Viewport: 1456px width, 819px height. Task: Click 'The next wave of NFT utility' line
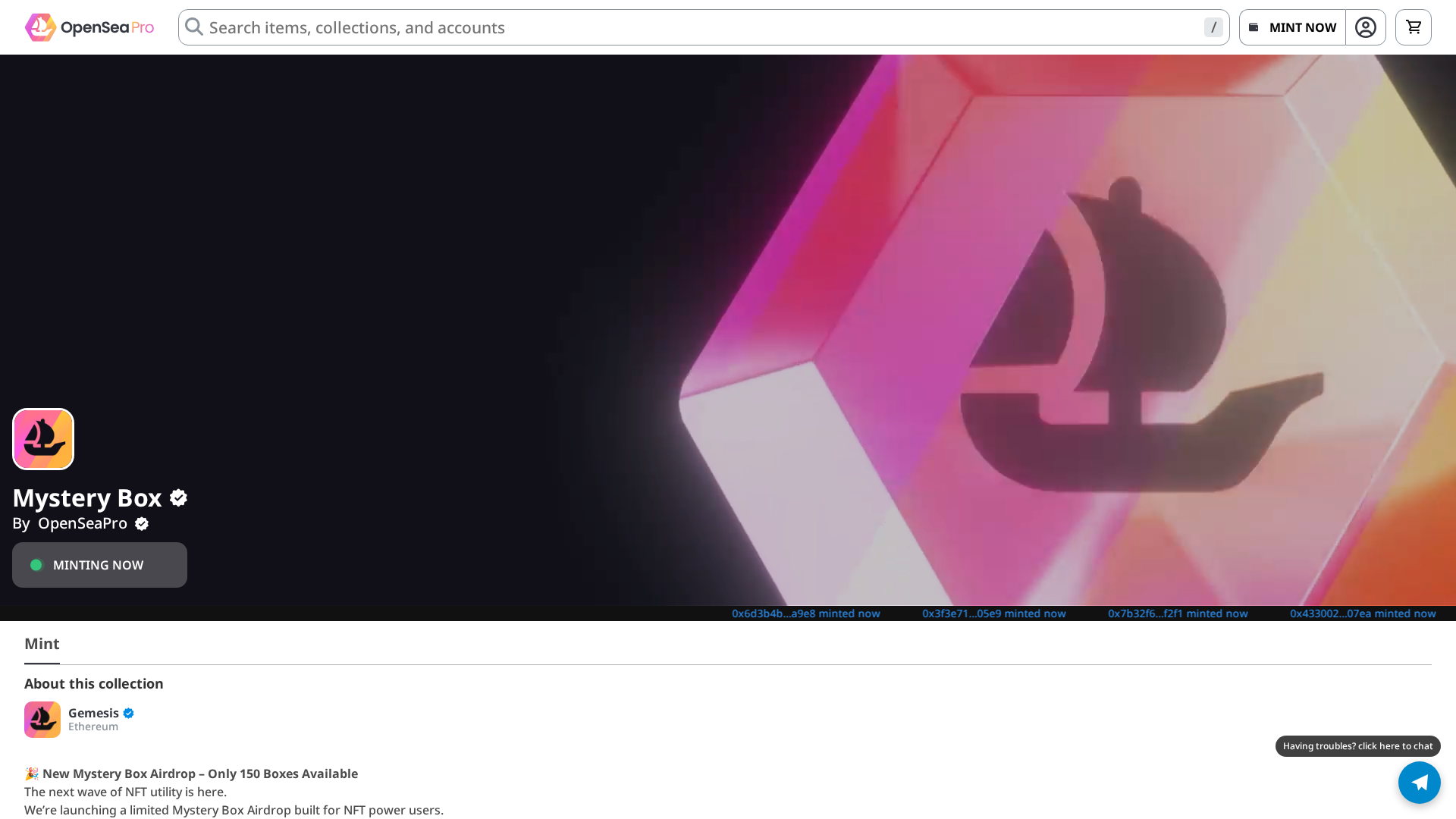pyautogui.click(x=125, y=792)
